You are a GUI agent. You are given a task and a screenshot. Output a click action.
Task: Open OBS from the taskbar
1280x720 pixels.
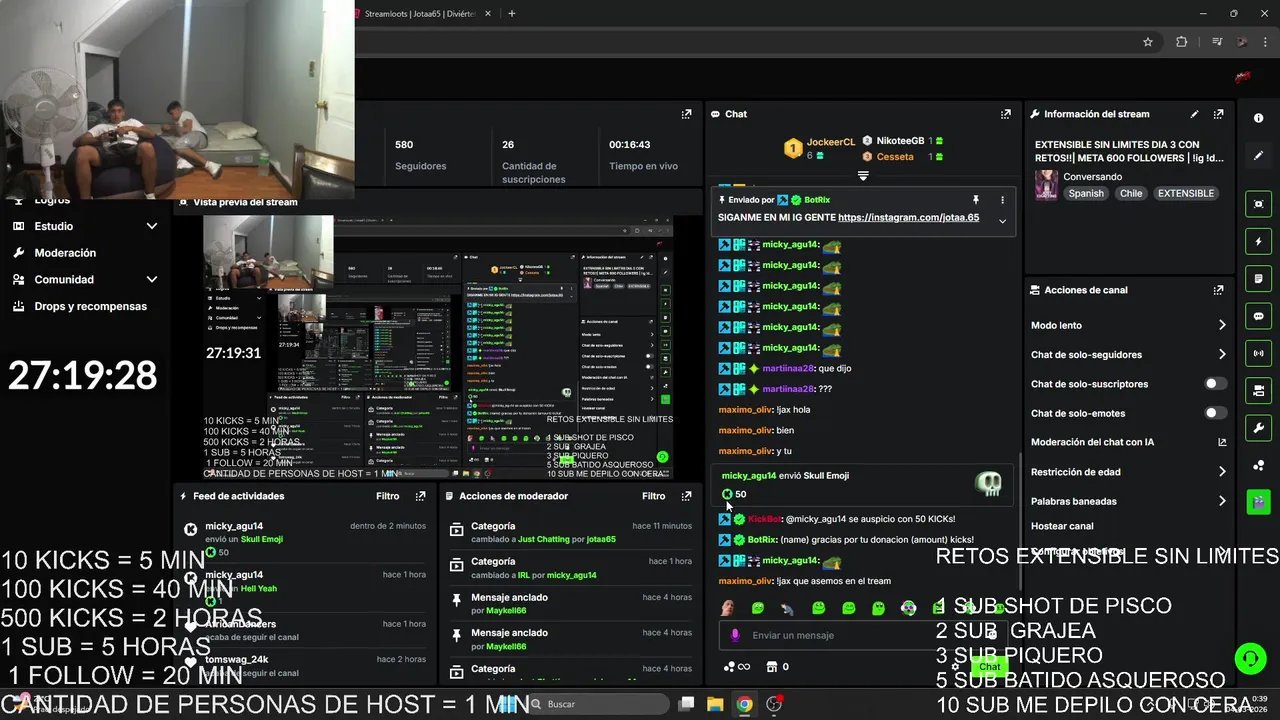coord(774,704)
